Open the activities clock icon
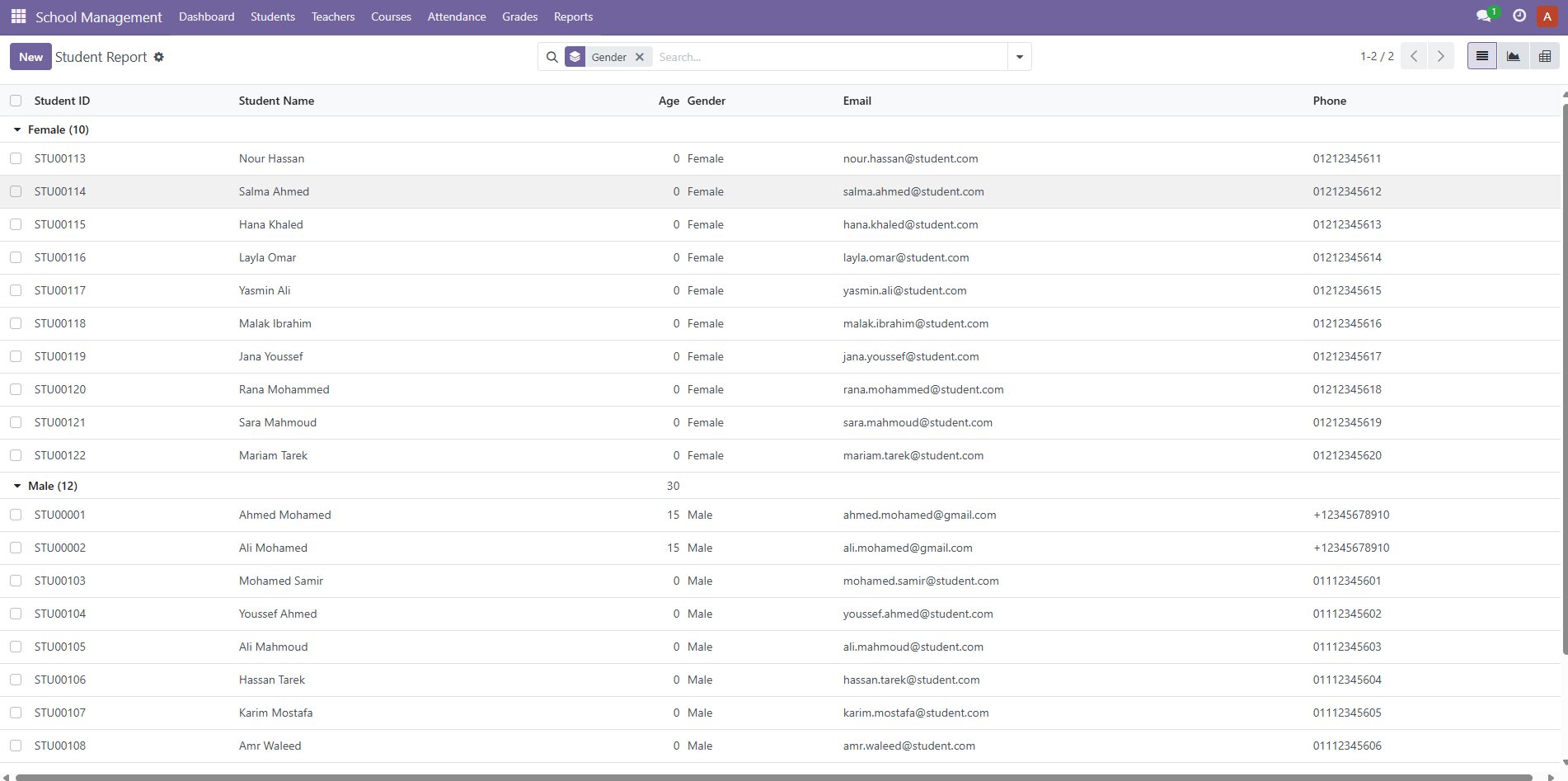1568x781 pixels. [x=1519, y=16]
